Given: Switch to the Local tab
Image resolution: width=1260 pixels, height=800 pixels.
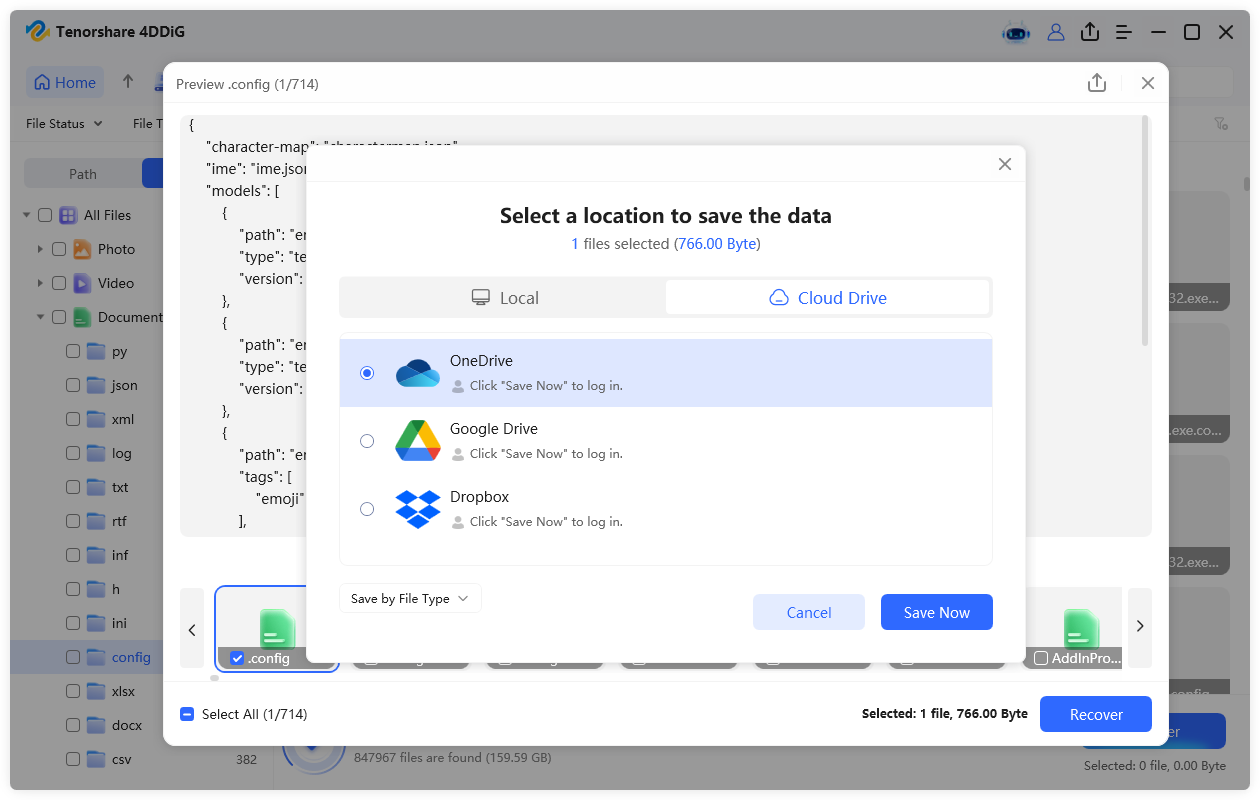Looking at the screenshot, I should point(504,297).
